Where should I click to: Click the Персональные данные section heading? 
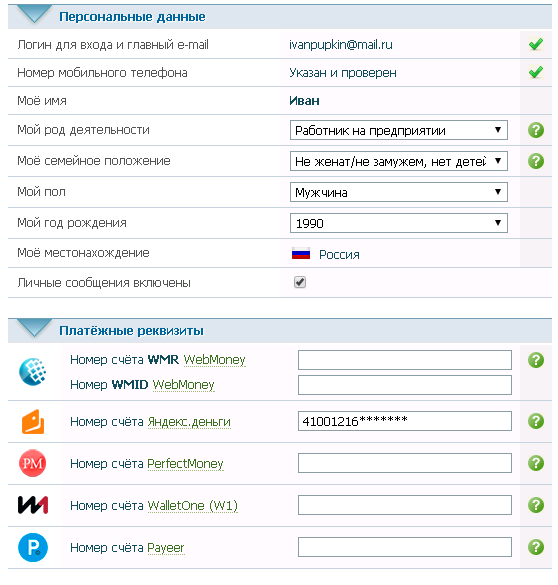[x=132, y=16]
